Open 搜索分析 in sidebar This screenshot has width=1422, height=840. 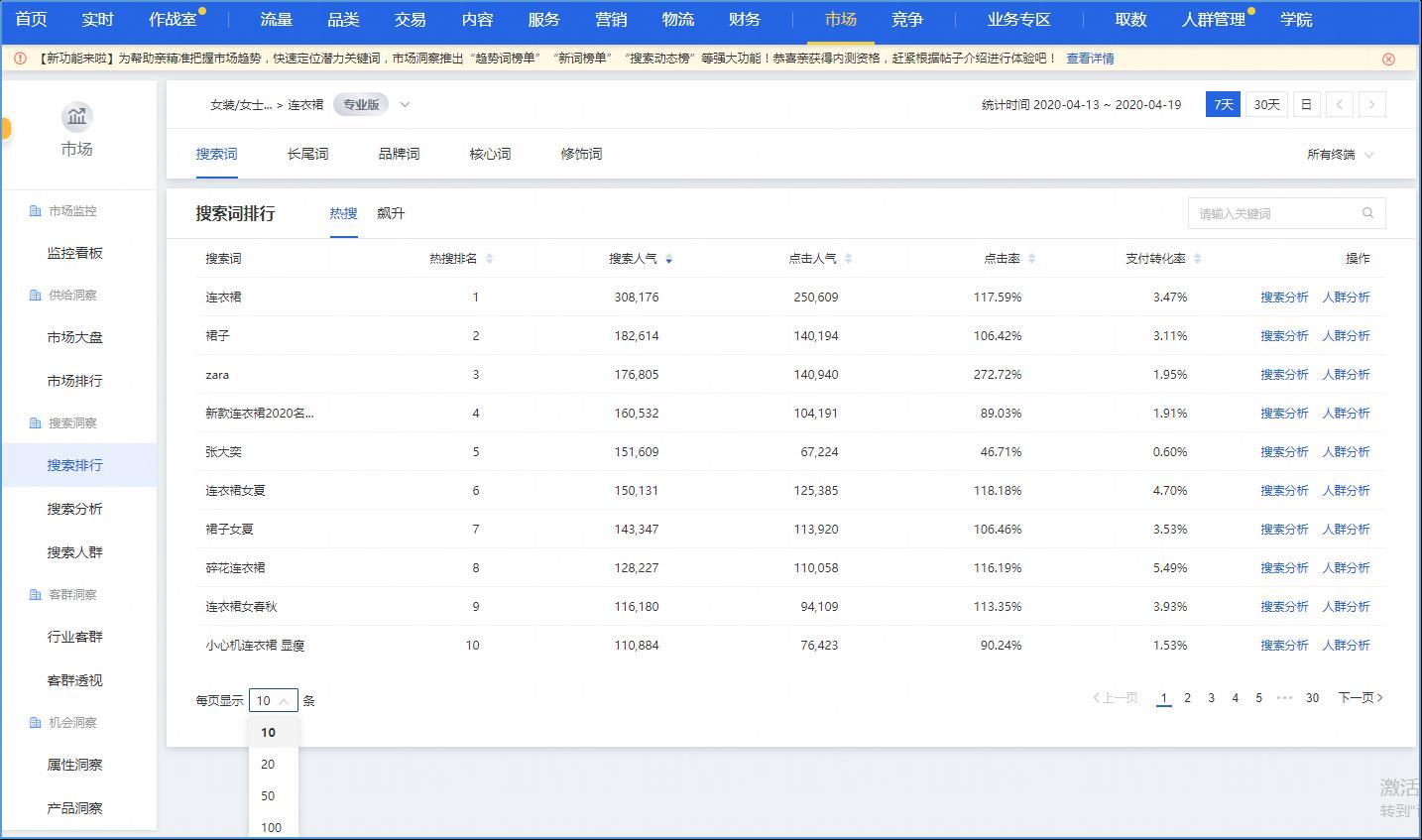click(75, 509)
